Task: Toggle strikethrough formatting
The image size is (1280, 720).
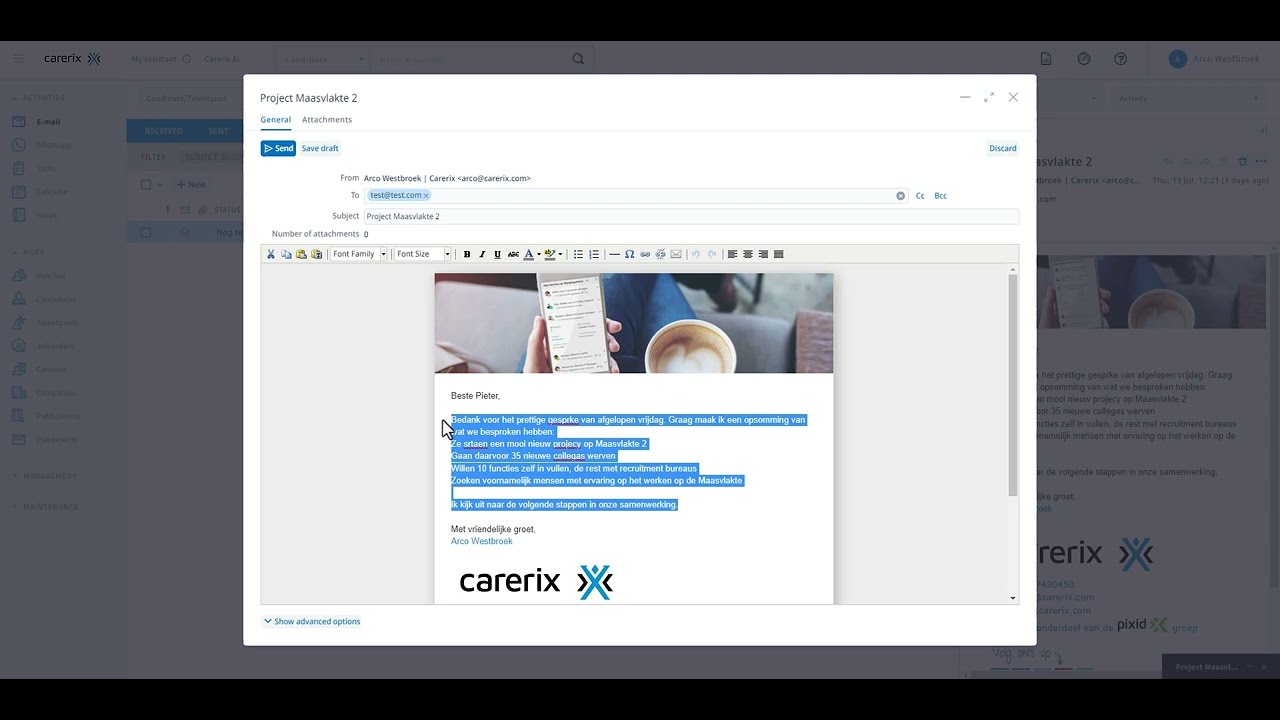Action: pyautogui.click(x=513, y=254)
